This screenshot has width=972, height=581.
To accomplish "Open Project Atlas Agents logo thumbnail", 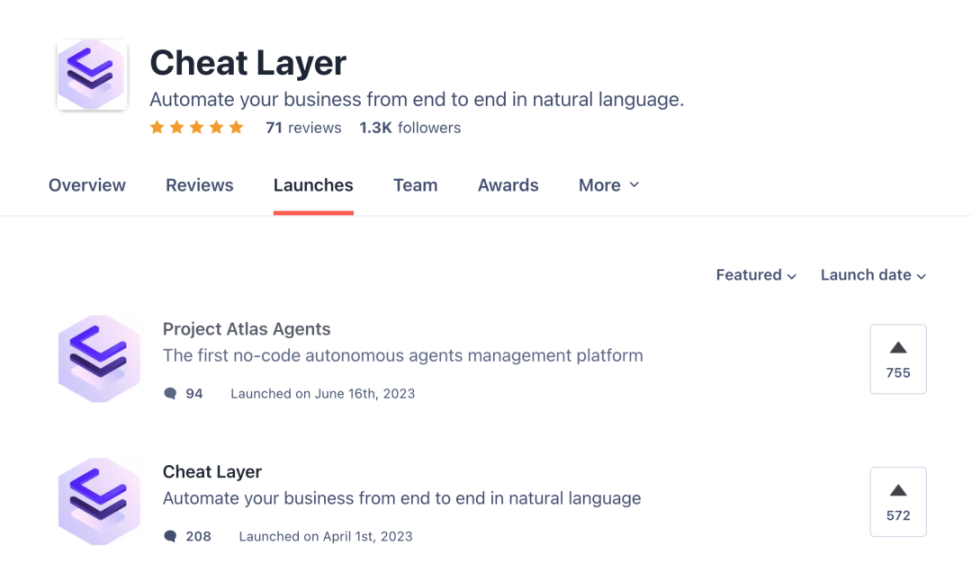I will 99,358.
